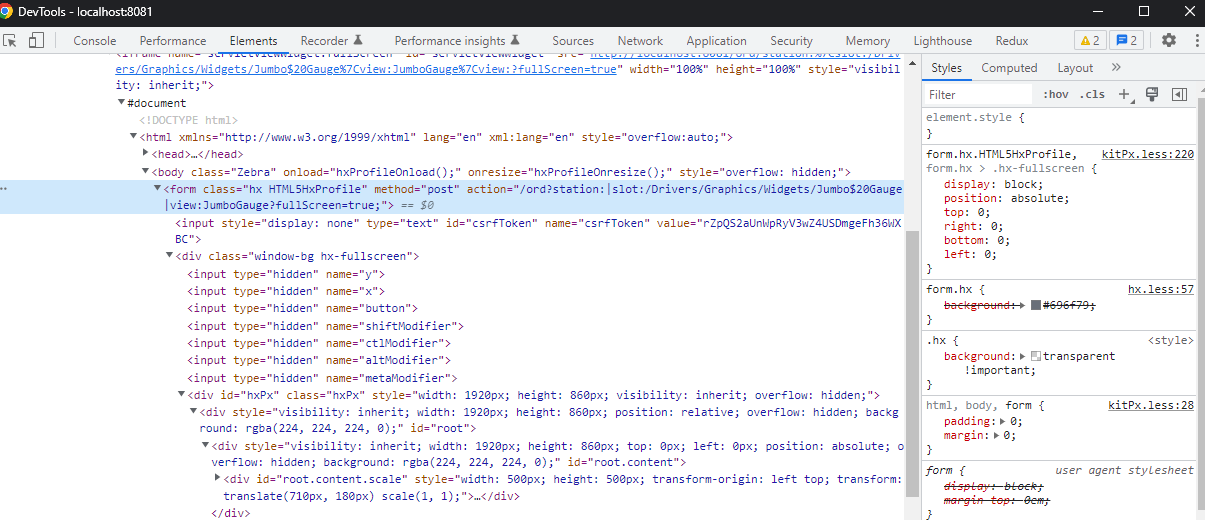Click the styles Filter input field

pyautogui.click(x=978, y=94)
